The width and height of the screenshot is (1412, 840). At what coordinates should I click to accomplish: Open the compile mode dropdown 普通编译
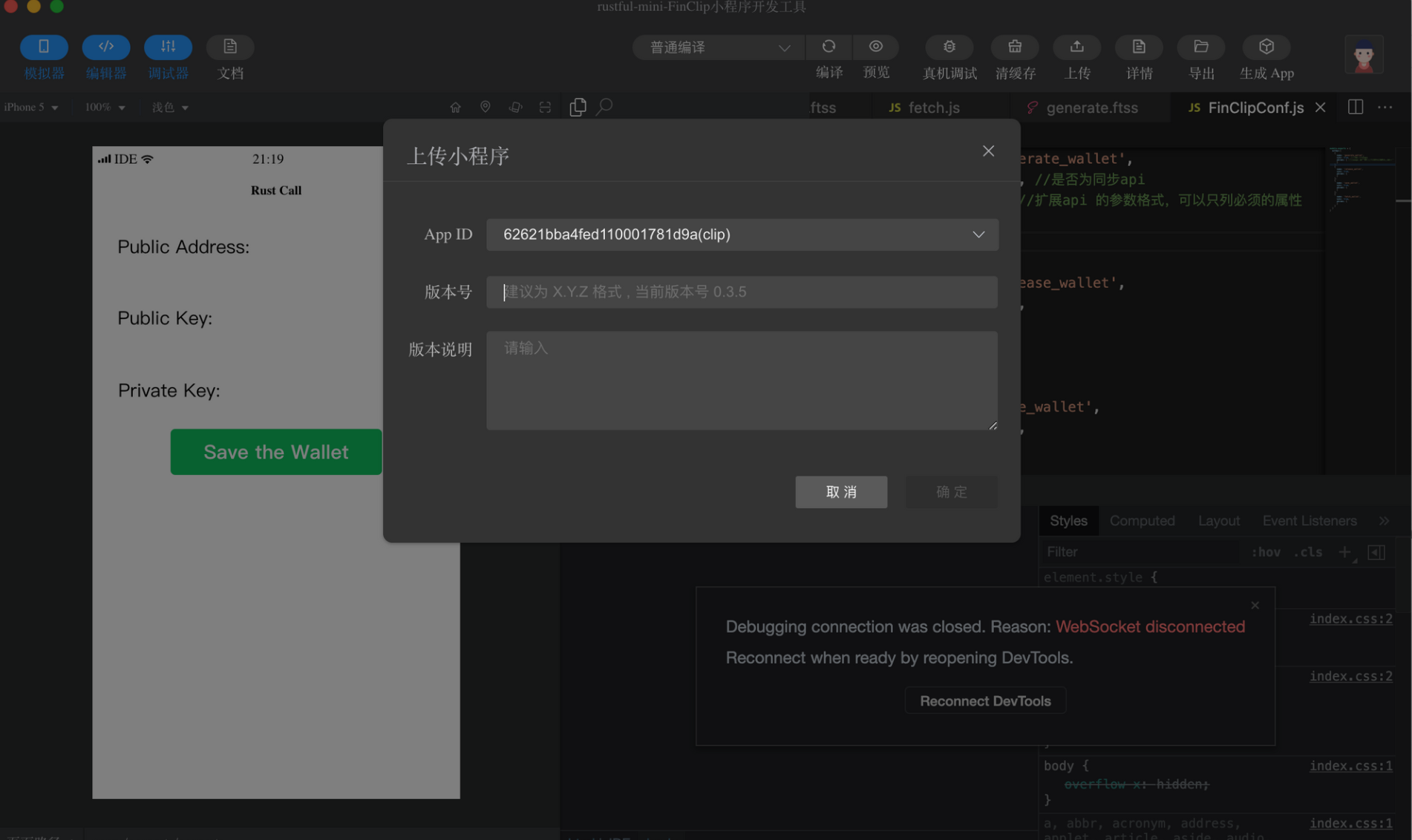718,47
